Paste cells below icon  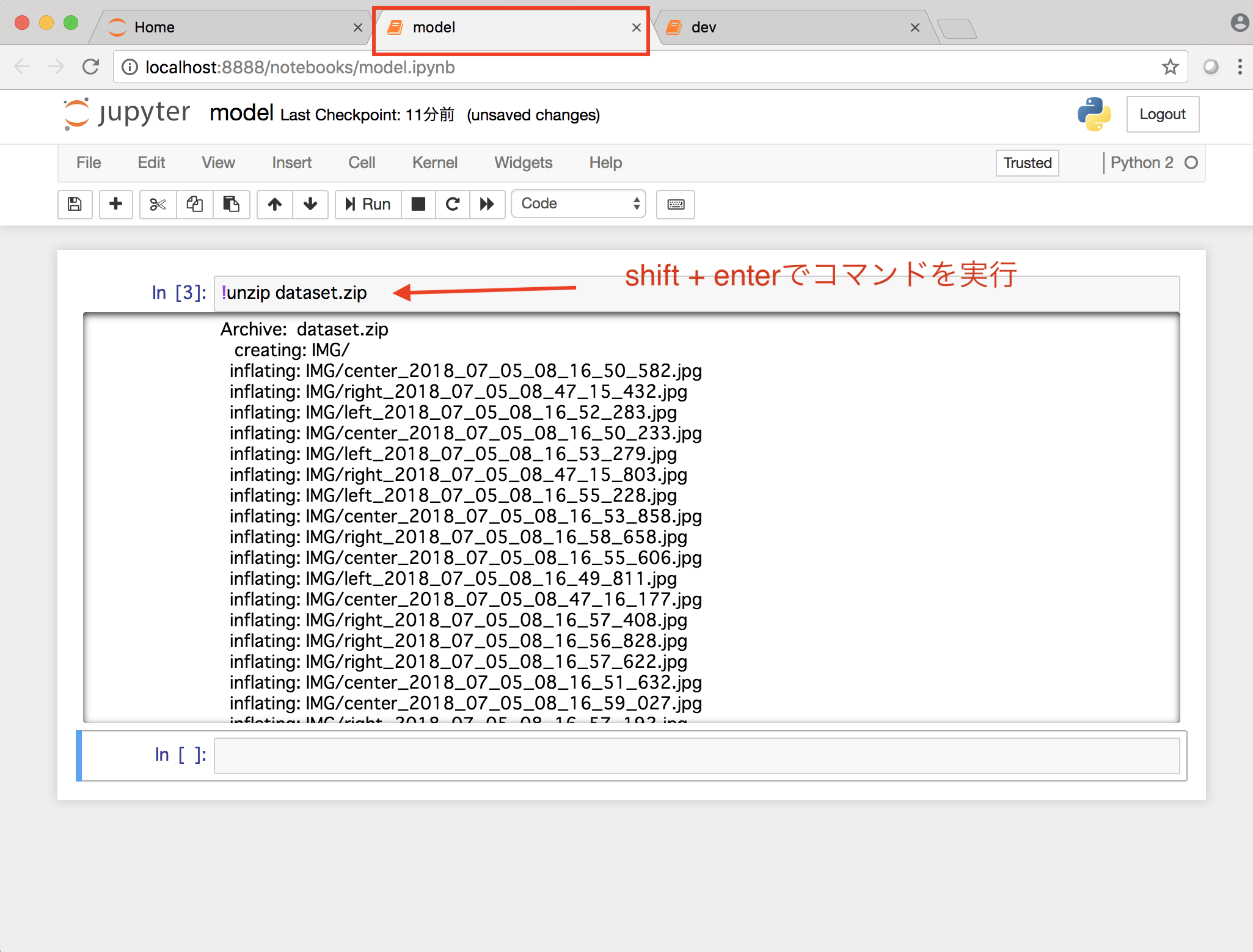pos(231,204)
